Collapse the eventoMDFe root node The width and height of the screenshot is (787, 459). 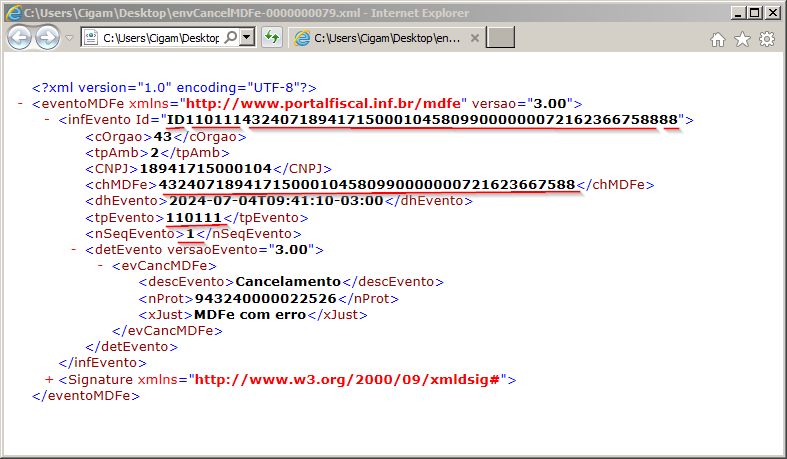point(21,103)
